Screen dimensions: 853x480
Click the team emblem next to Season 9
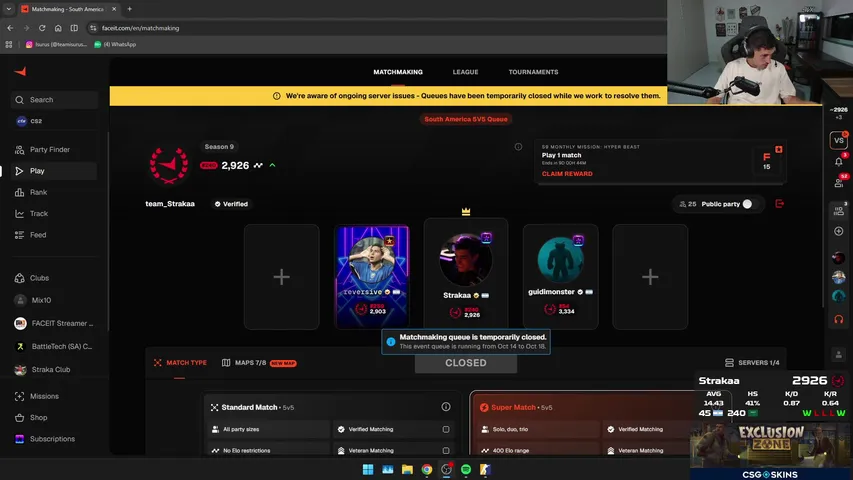pyautogui.click(x=169, y=165)
